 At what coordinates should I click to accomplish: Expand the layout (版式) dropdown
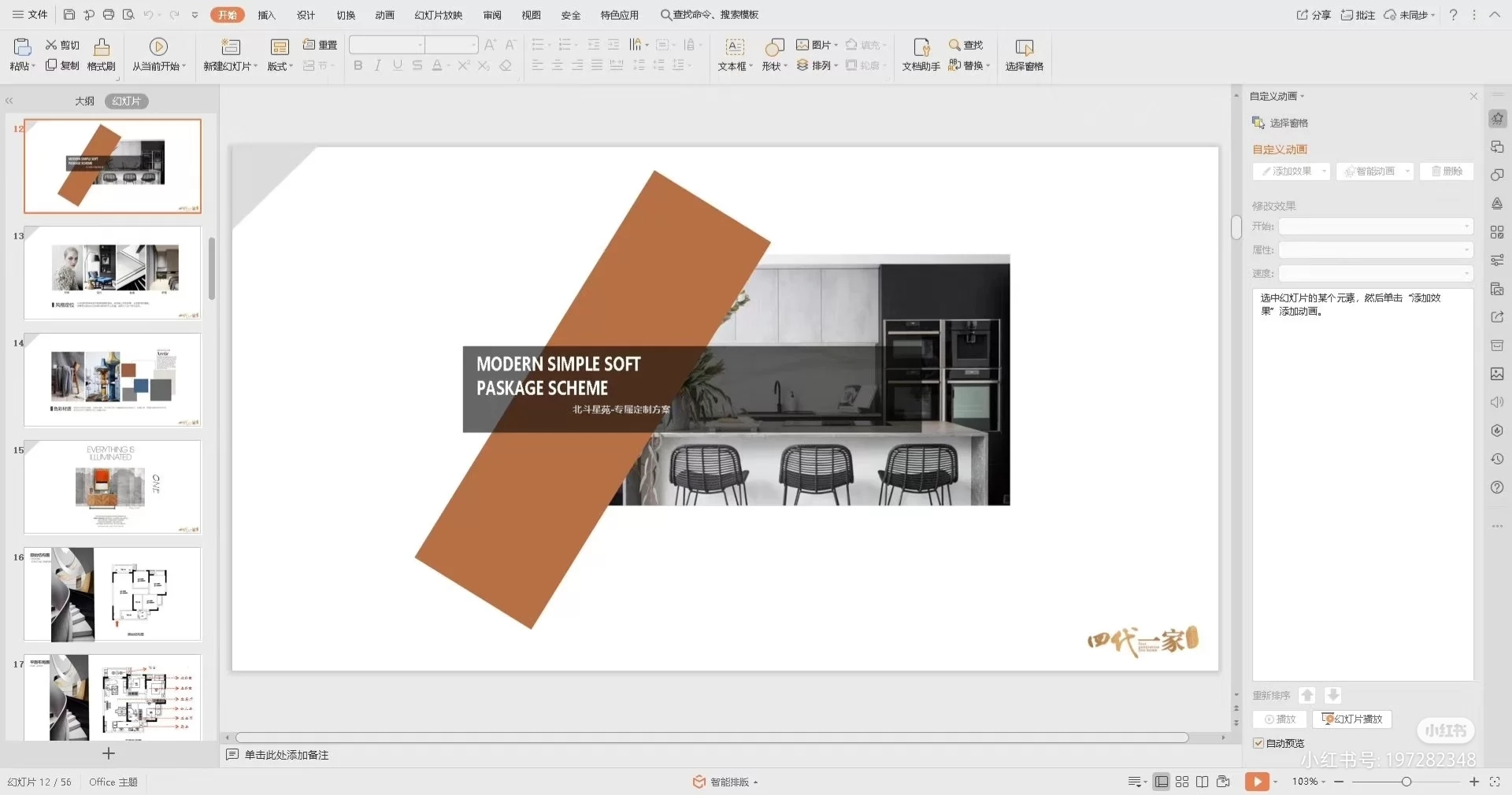click(280, 66)
